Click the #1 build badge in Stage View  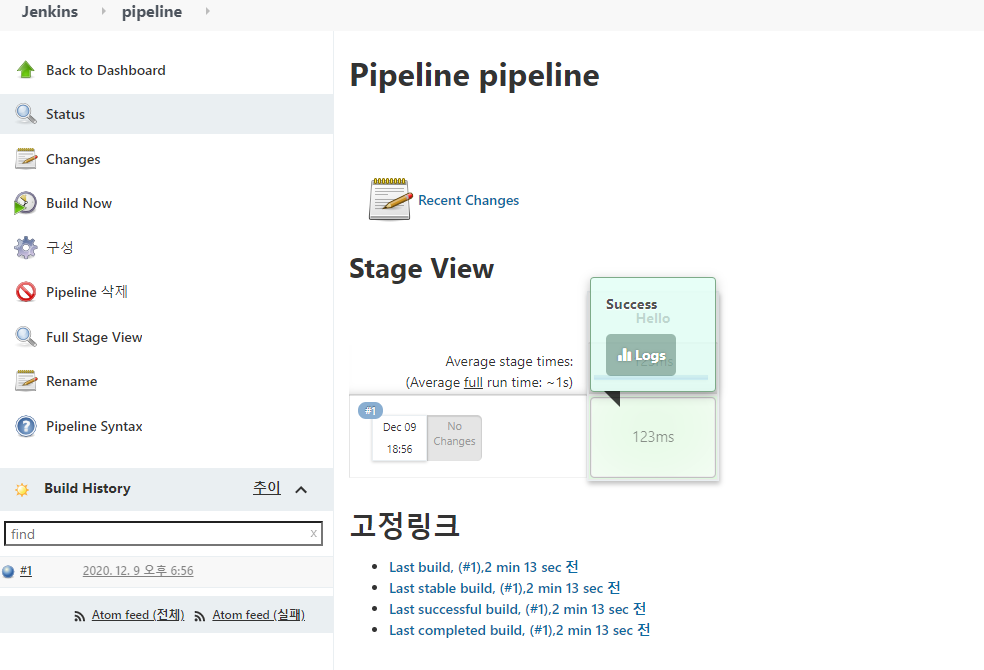370,411
